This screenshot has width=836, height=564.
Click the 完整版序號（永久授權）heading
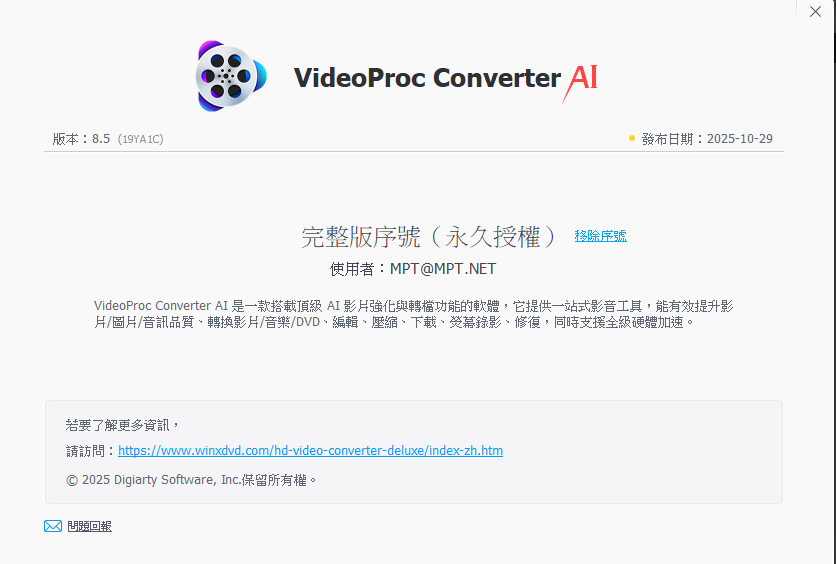pyautogui.click(x=429, y=237)
